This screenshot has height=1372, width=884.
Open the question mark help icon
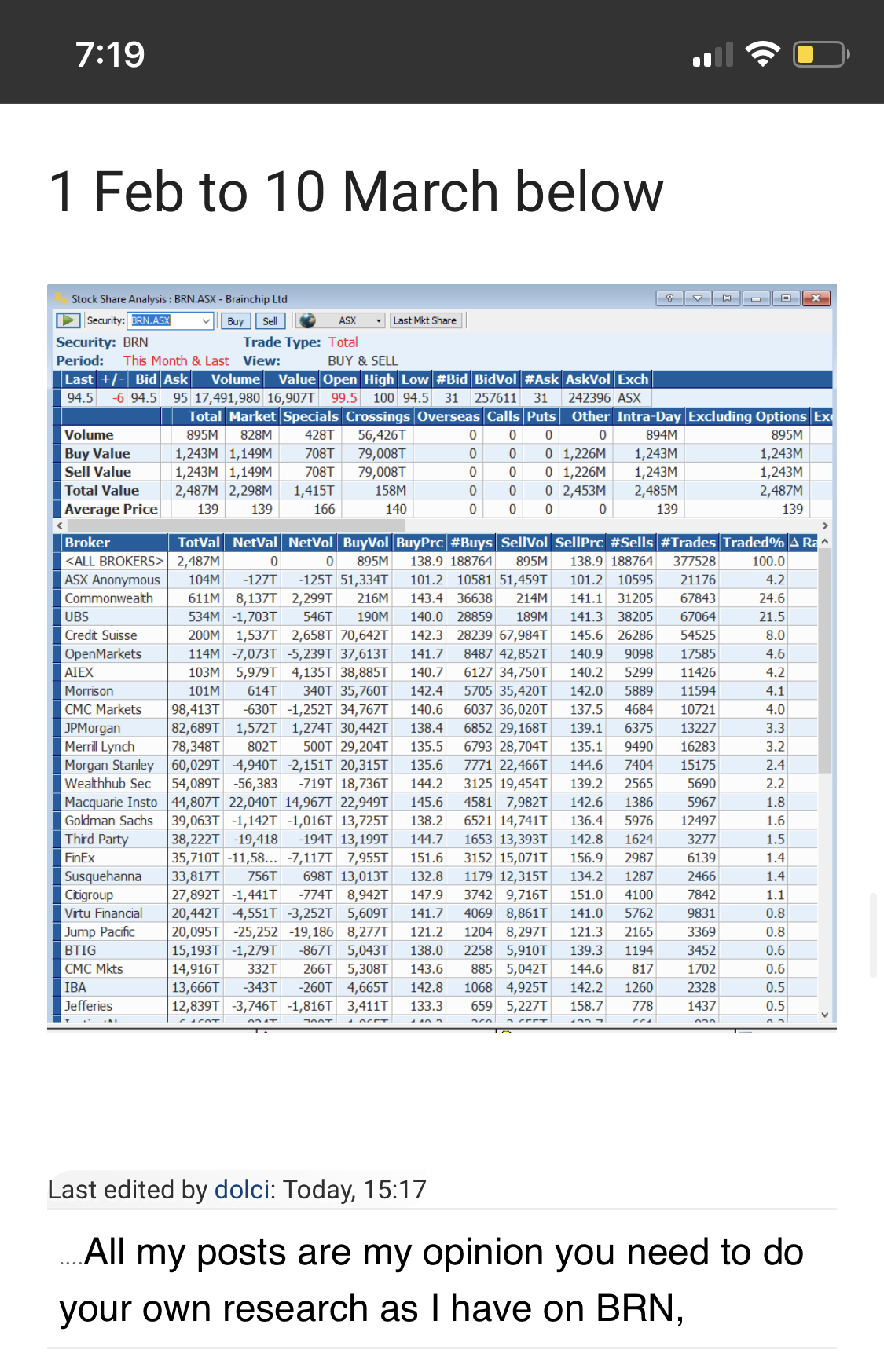click(x=669, y=298)
